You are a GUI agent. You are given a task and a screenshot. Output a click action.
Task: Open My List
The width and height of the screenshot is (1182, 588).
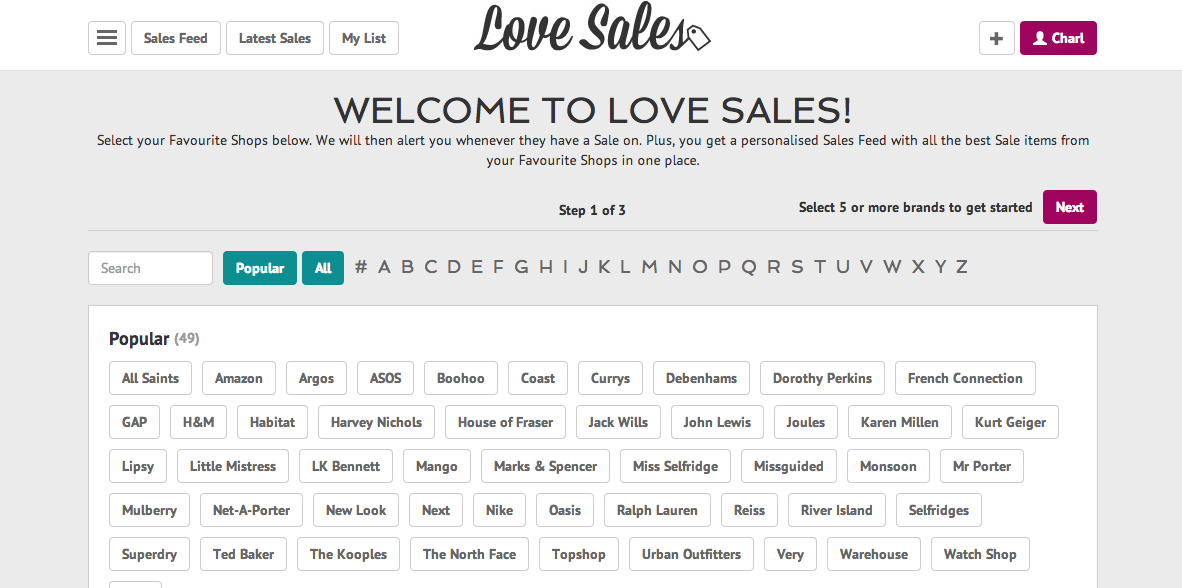pyautogui.click(x=364, y=38)
